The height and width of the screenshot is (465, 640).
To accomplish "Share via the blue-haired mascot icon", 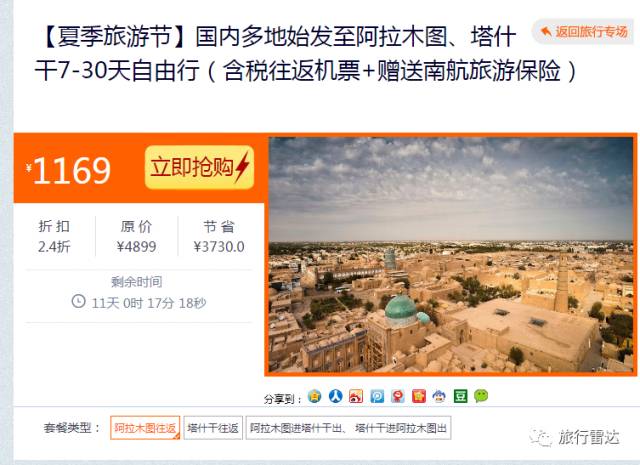I will (439, 396).
